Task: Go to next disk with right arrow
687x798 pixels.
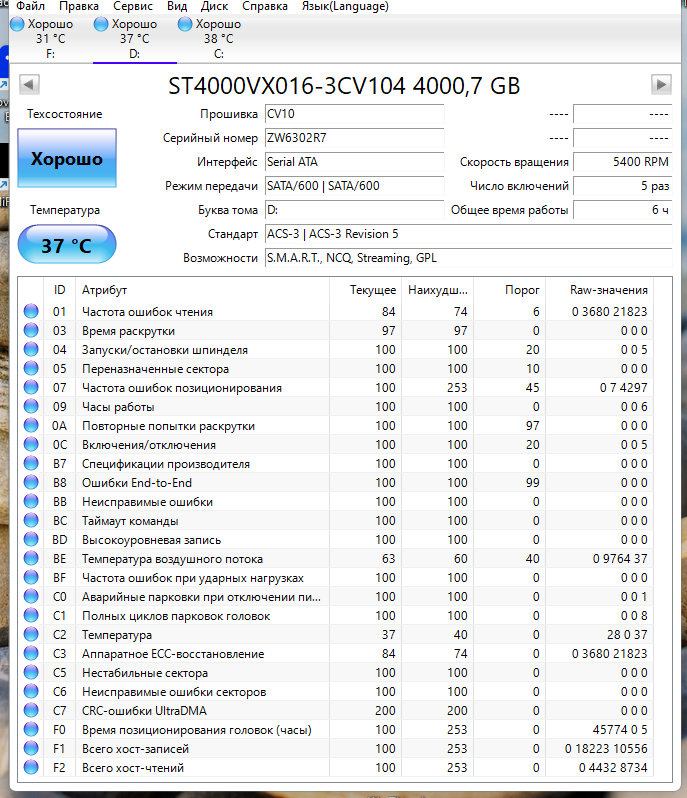Action: click(661, 84)
